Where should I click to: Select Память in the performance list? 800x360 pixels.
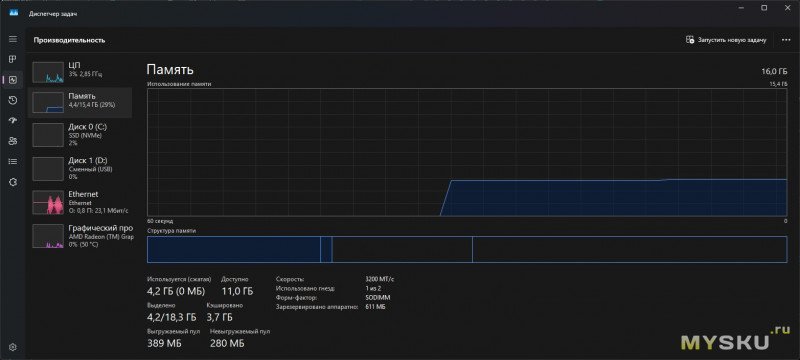point(81,102)
